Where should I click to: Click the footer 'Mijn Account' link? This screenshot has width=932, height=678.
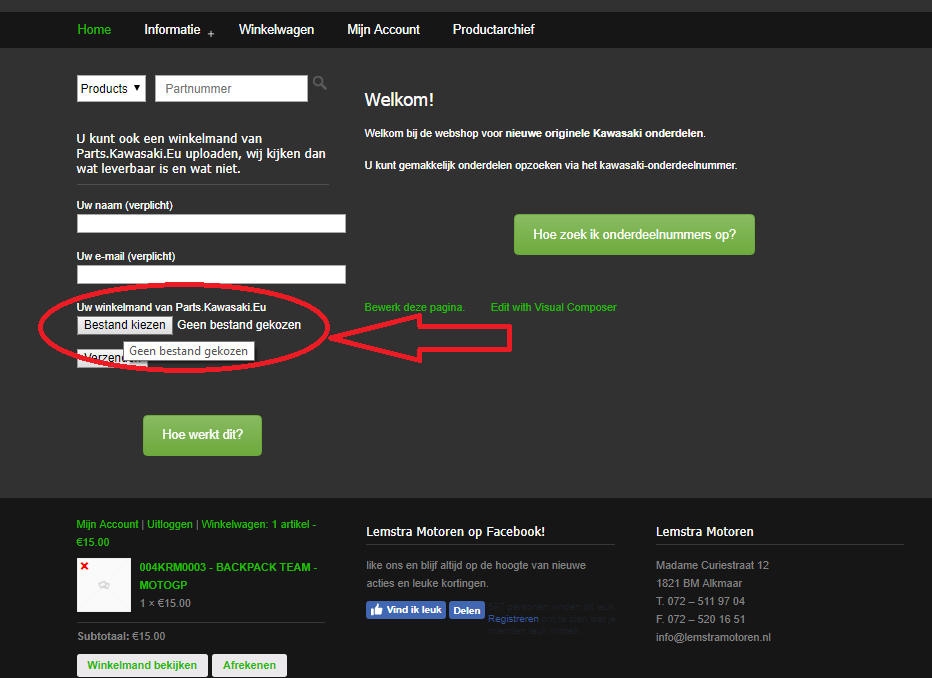(107, 524)
